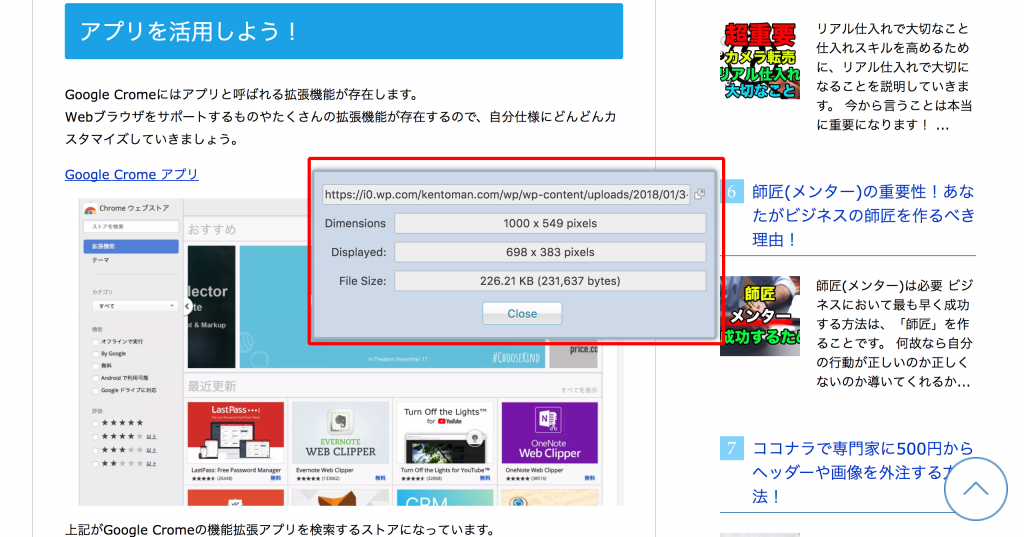This screenshot has height=537, width=1024.
Task: Click the ストアを検索 search box
Action: 131,227
